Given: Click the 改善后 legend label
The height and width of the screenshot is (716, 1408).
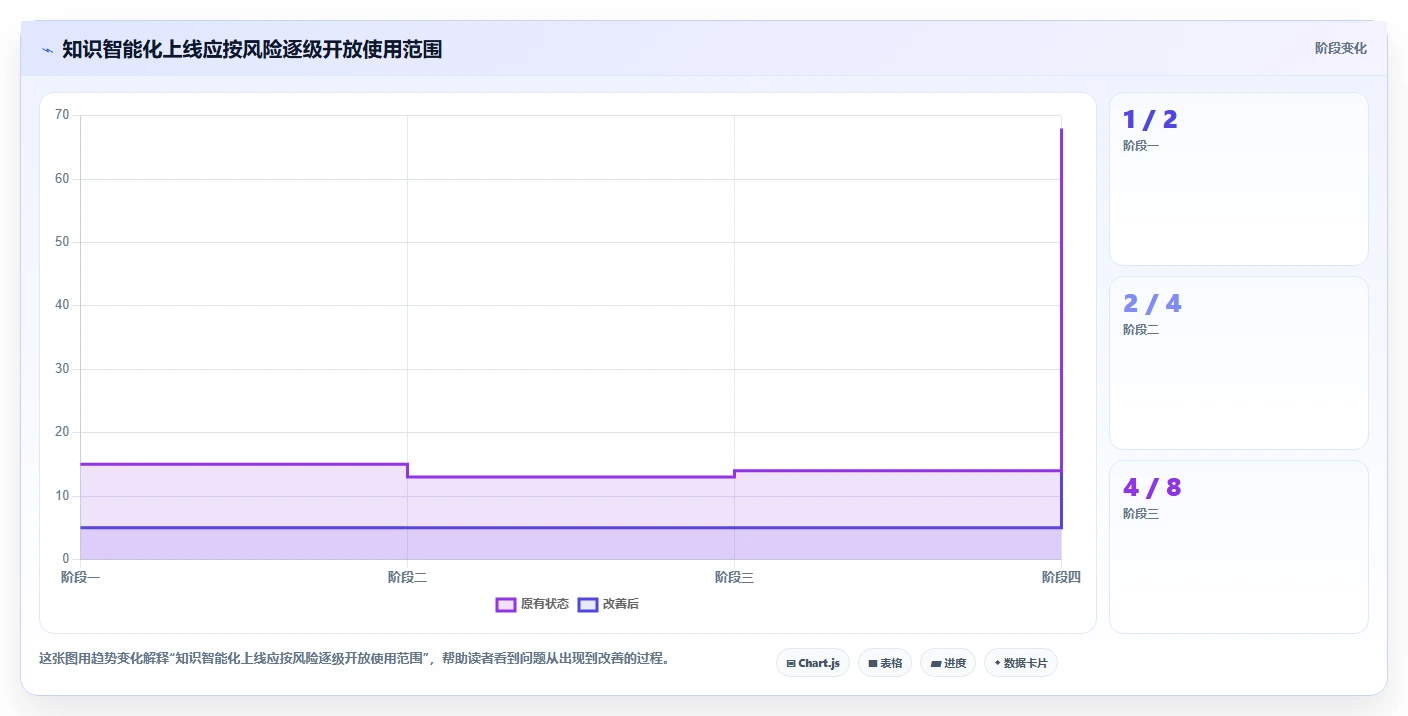Looking at the screenshot, I should [621, 604].
